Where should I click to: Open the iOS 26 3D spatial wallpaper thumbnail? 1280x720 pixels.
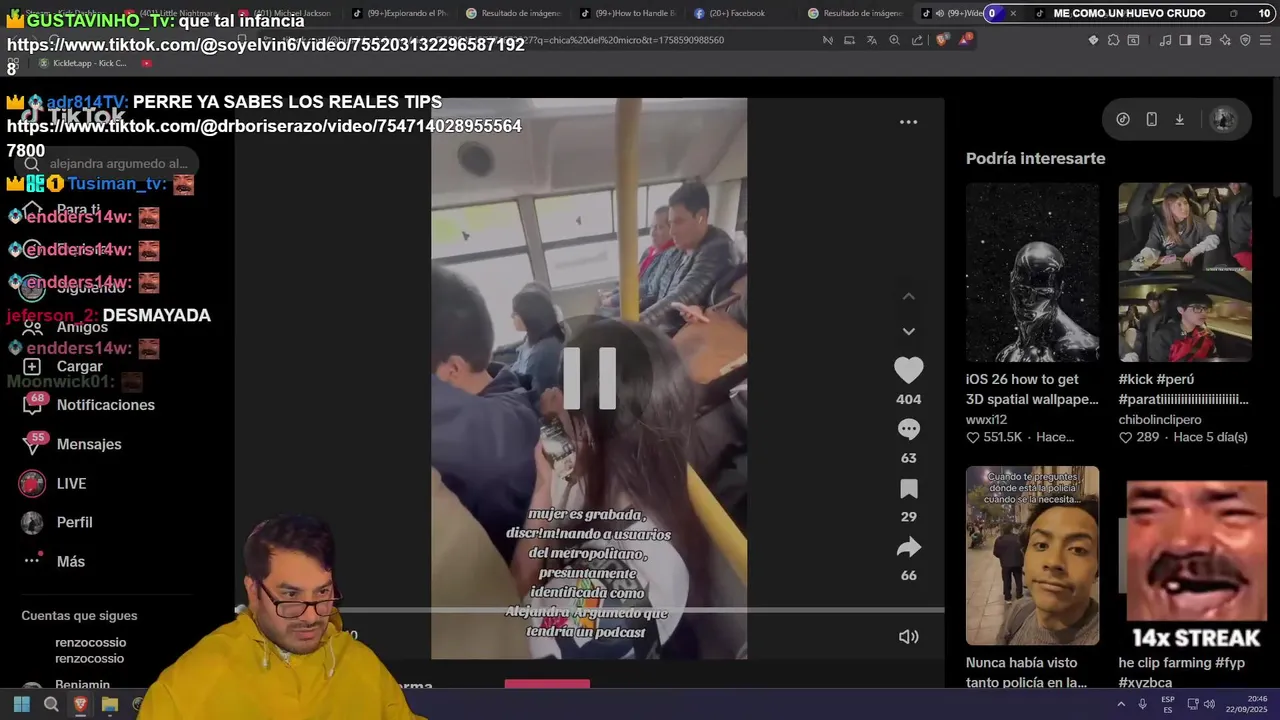(x=1032, y=272)
